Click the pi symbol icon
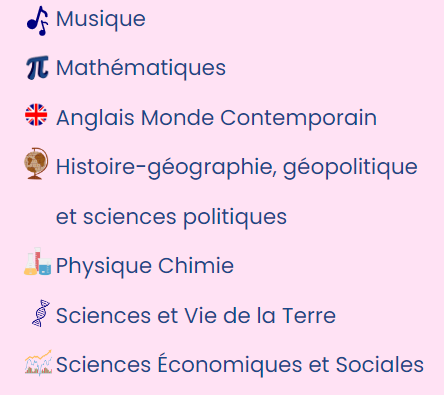Image resolution: width=444 pixels, height=395 pixels. tap(37, 68)
